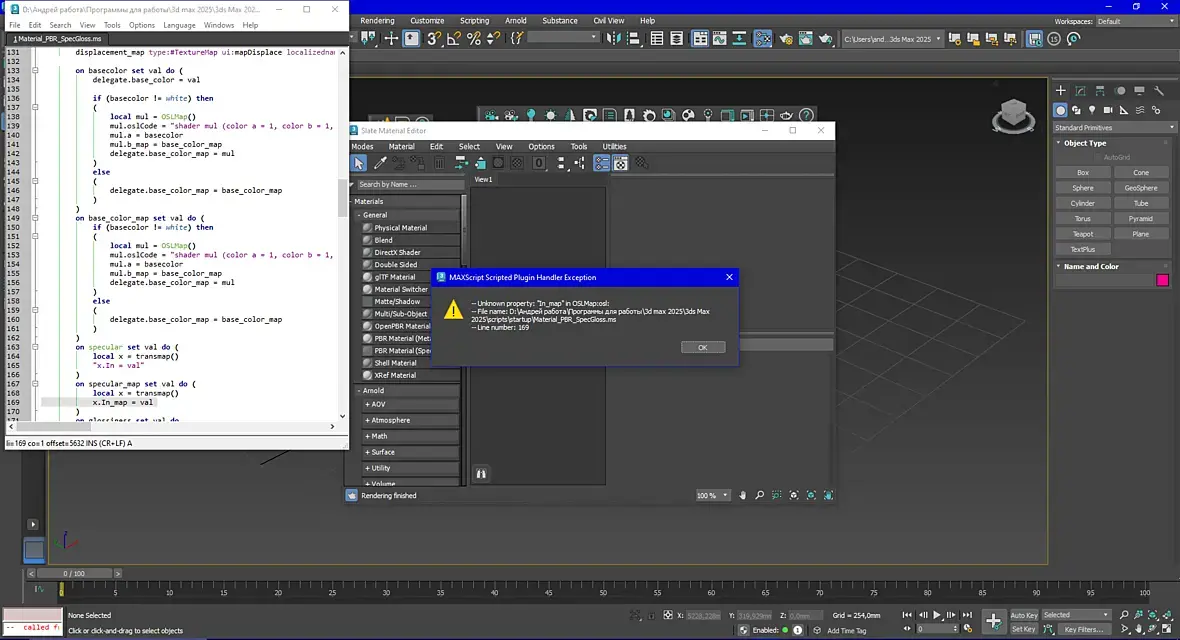Image resolution: width=1180 pixels, height=640 pixels.
Task: Select the arrow Select tool in Slate editor
Action: pyautogui.click(x=359, y=163)
